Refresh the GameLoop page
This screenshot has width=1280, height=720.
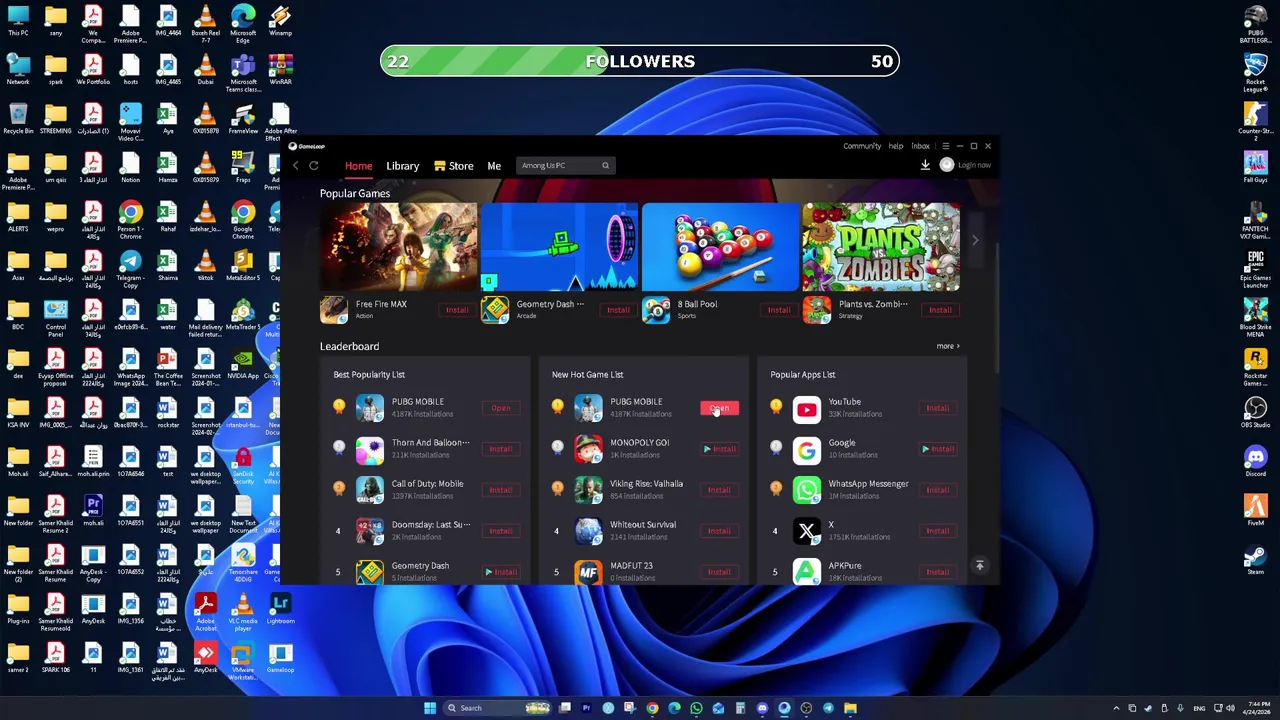[314, 166]
